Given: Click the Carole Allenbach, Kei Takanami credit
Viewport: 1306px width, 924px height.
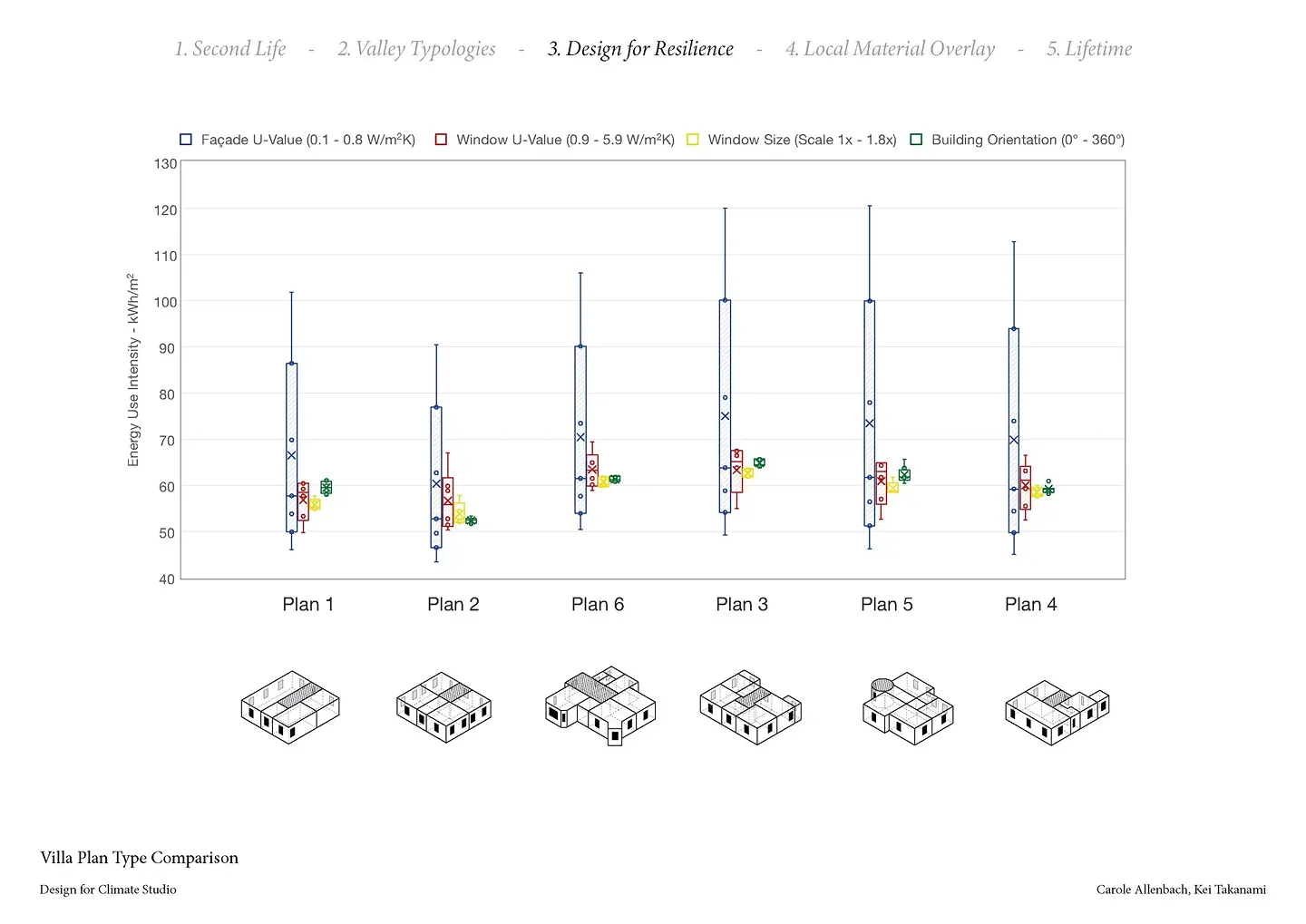Looking at the screenshot, I should [x=1181, y=890].
